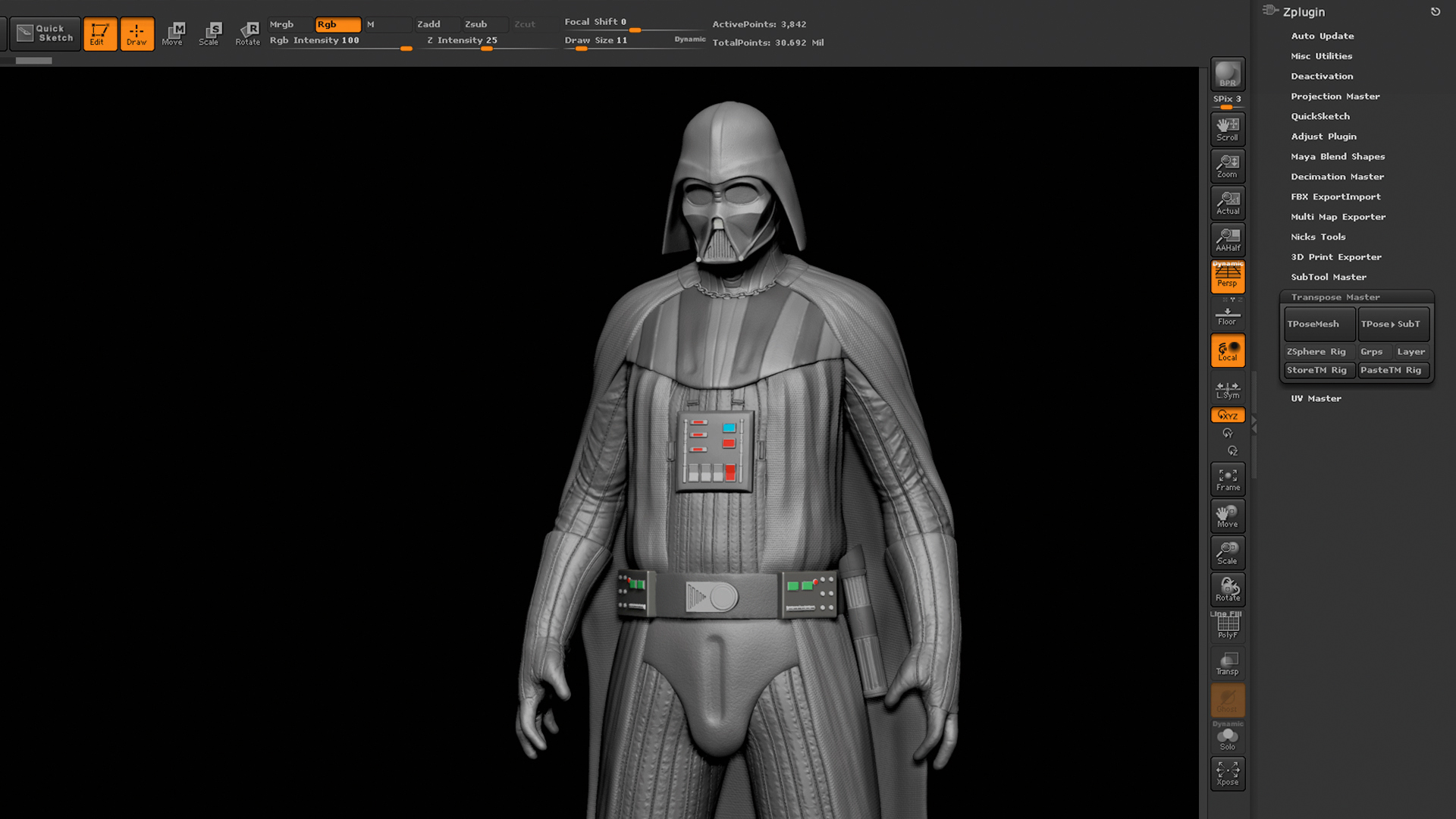Click the Scroll canvas icon

click(1228, 129)
